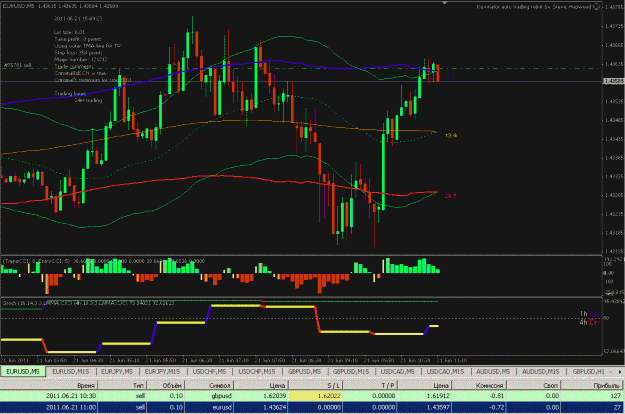625x414 pixels.
Task: Click the yellow 13.4 line label
Action: pos(451,135)
